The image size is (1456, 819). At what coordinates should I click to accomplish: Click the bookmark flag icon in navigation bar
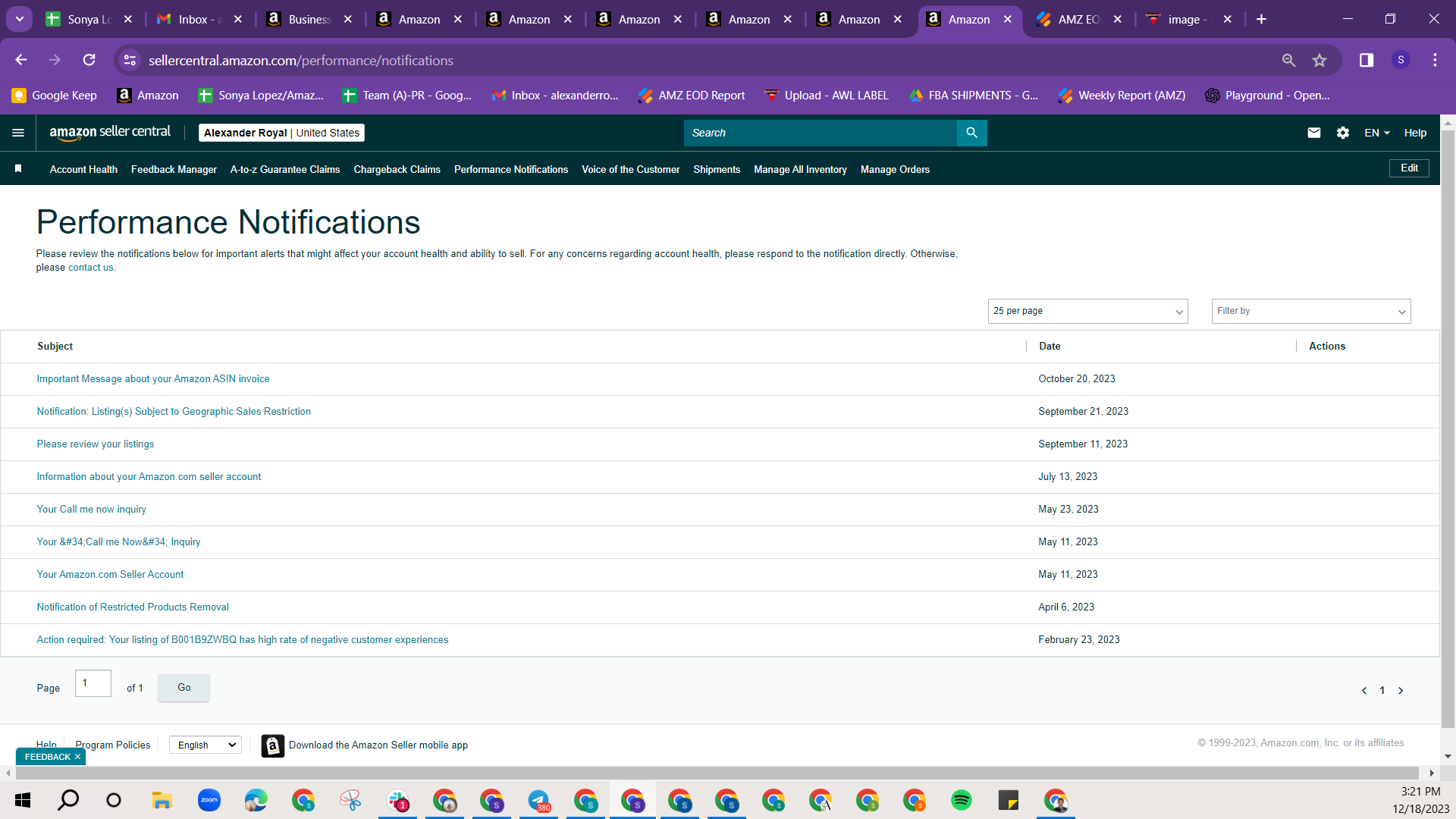tap(18, 168)
